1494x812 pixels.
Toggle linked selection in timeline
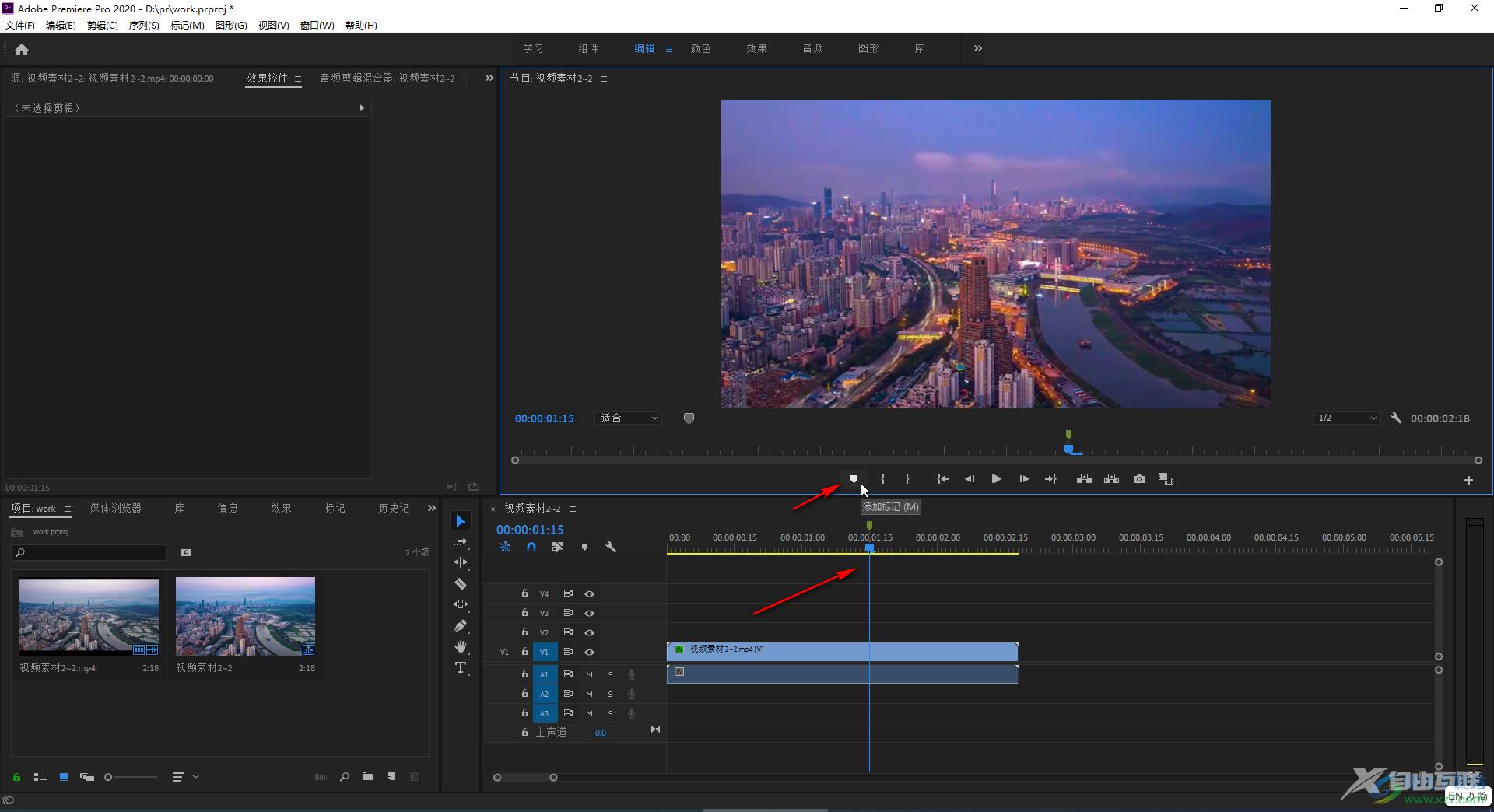pyautogui.click(x=557, y=547)
